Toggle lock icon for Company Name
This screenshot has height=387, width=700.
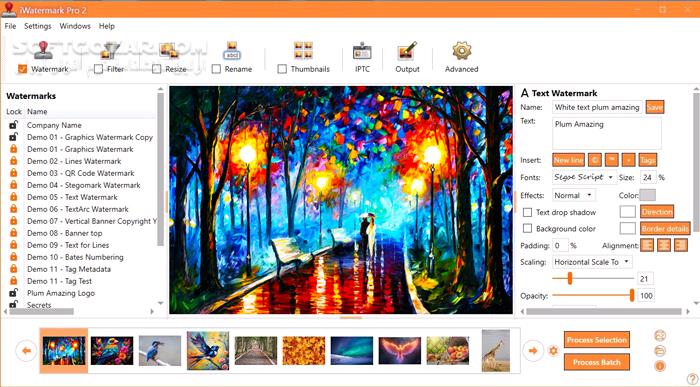coord(13,125)
